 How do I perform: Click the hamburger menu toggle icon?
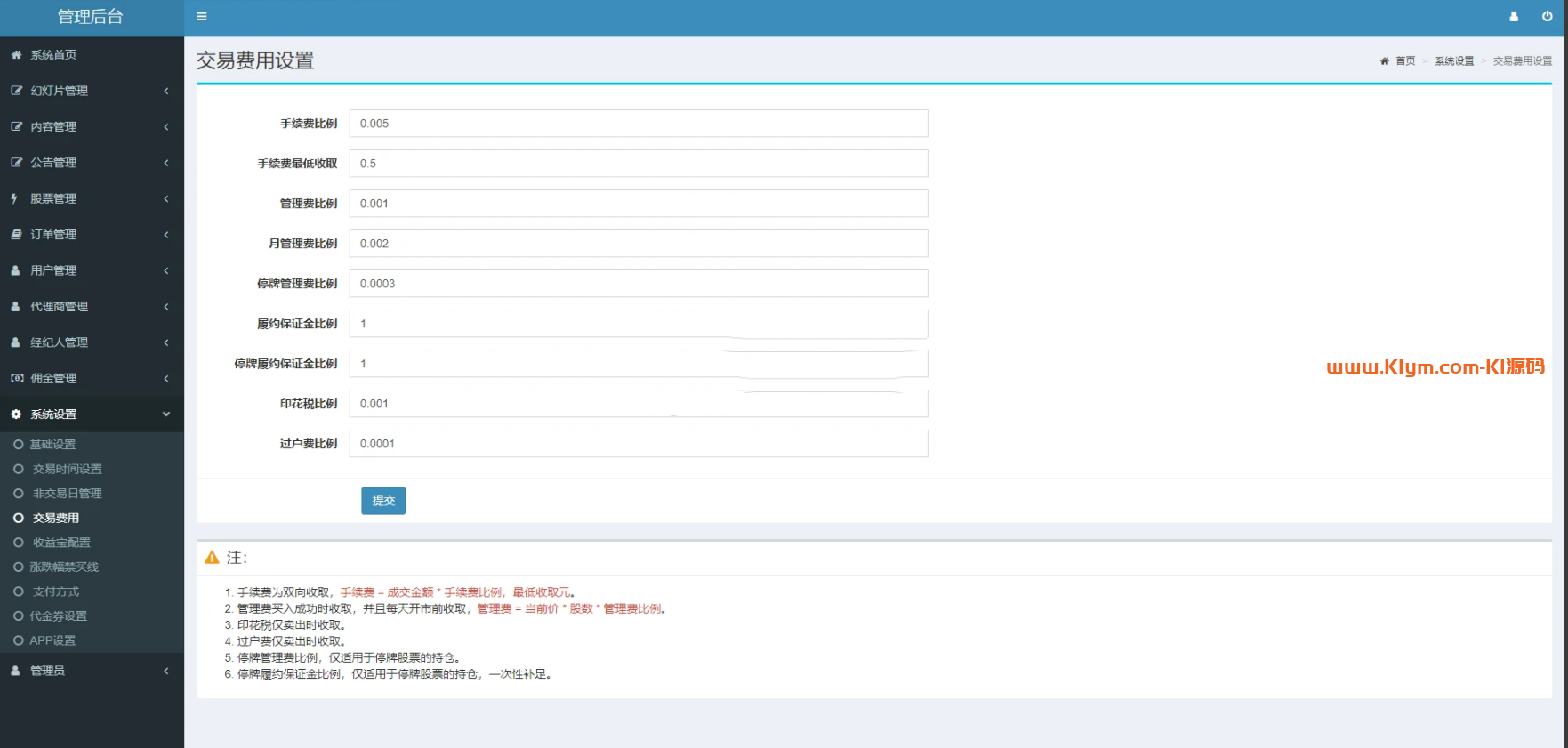202,16
